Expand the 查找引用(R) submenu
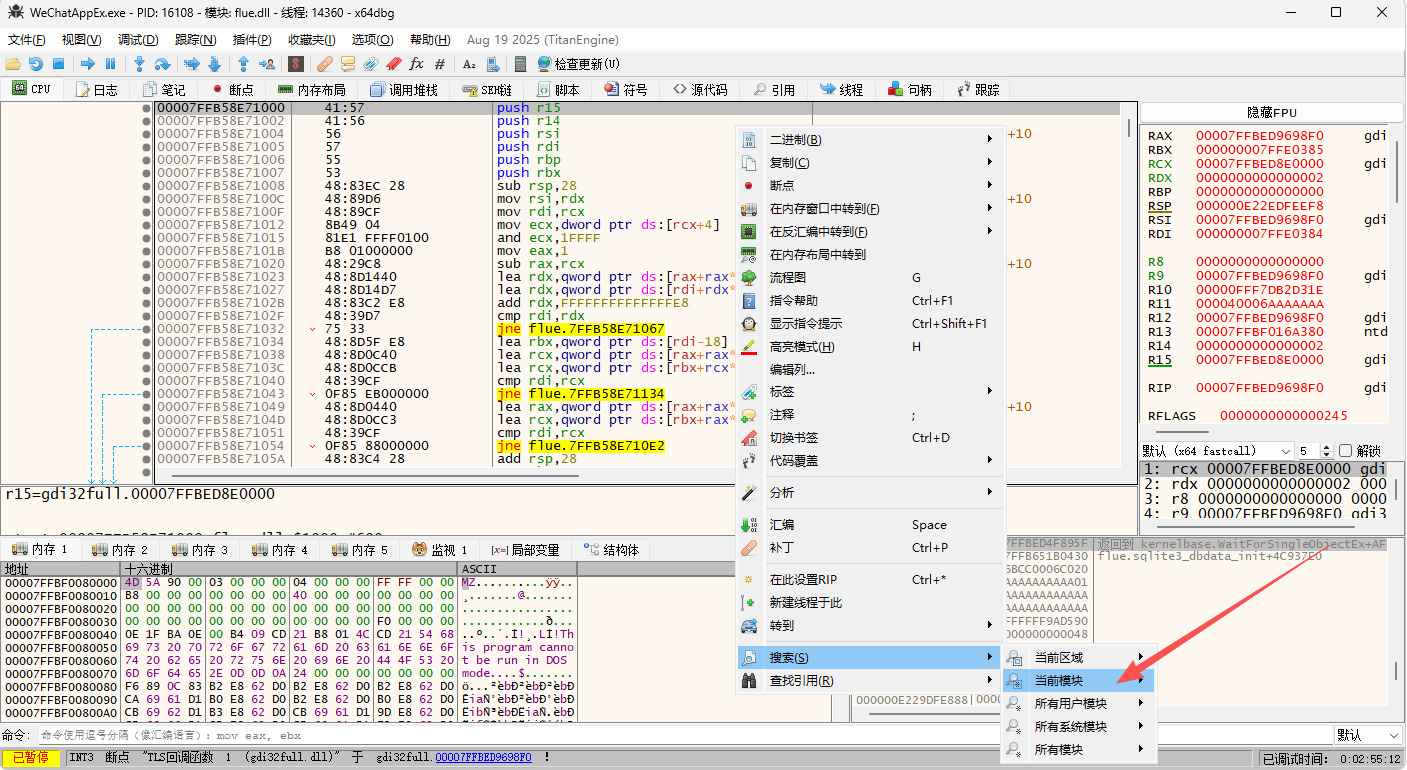This screenshot has height=770, width=1407. 869,681
